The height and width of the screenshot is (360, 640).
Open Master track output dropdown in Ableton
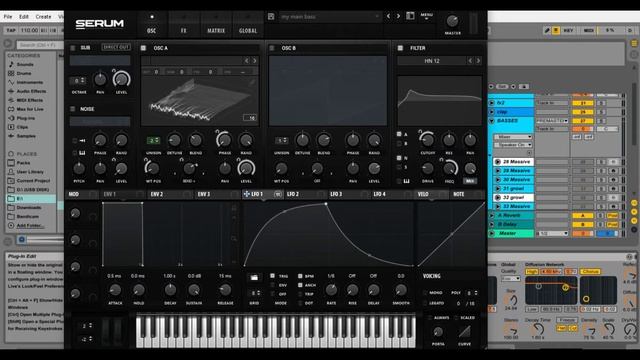pos(552,233)
